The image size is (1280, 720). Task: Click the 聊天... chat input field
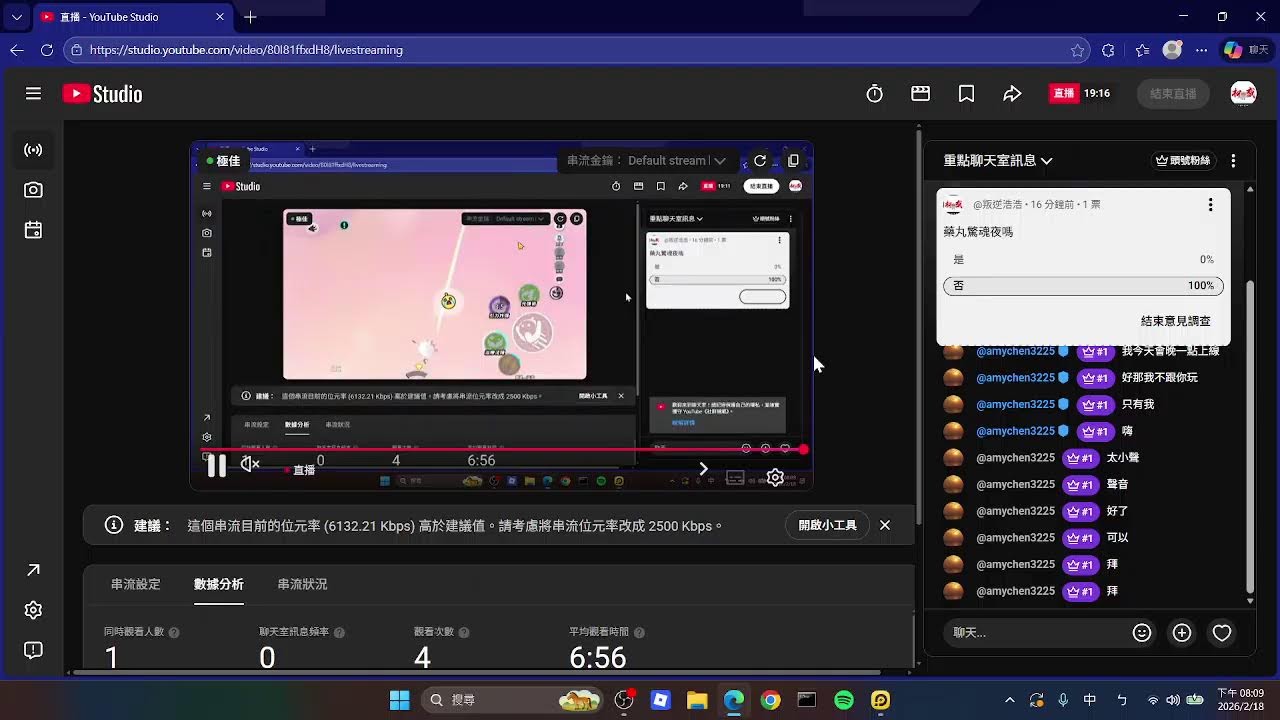point(1035,632)
